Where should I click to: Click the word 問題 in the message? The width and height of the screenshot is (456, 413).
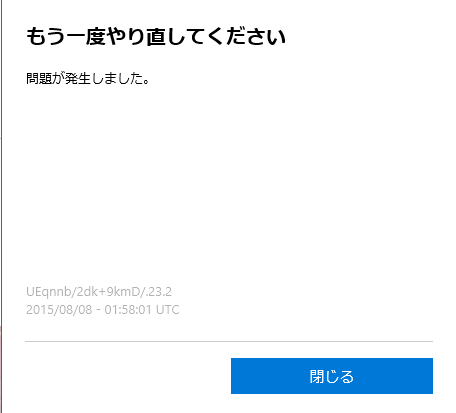pyautogui.click(x=39, y=79)
